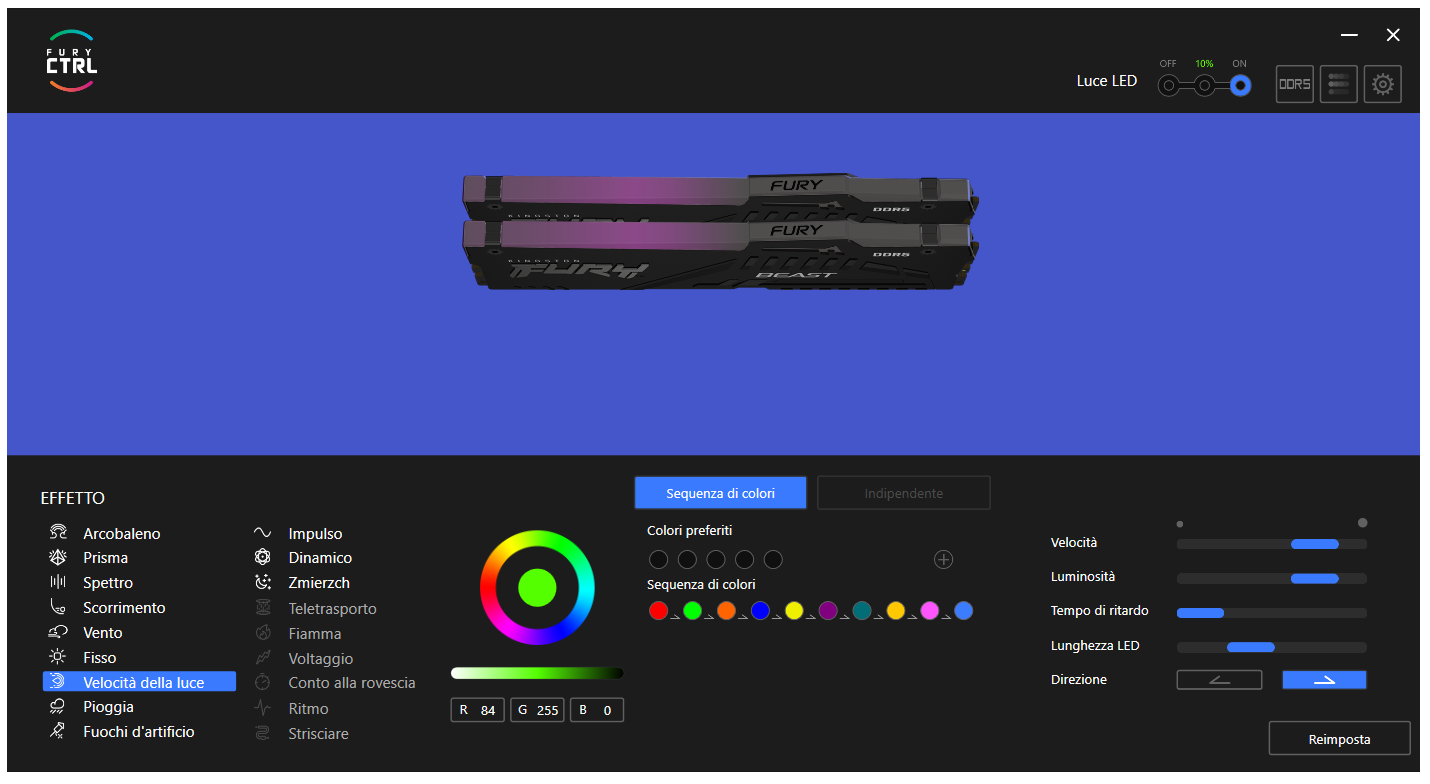Click the Dinamico effect icon
Image resolution: width=1430 pixels, height=784 pixels.
click(x=263, y=557)
